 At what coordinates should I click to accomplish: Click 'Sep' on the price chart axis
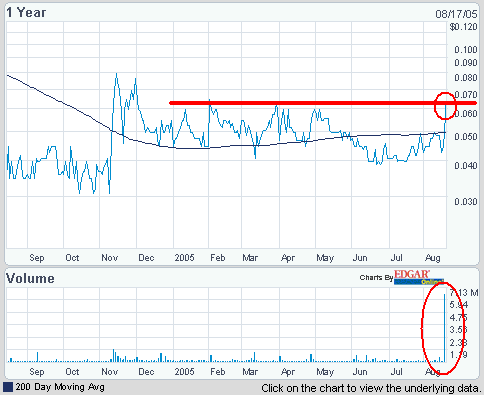click(37, 258)
